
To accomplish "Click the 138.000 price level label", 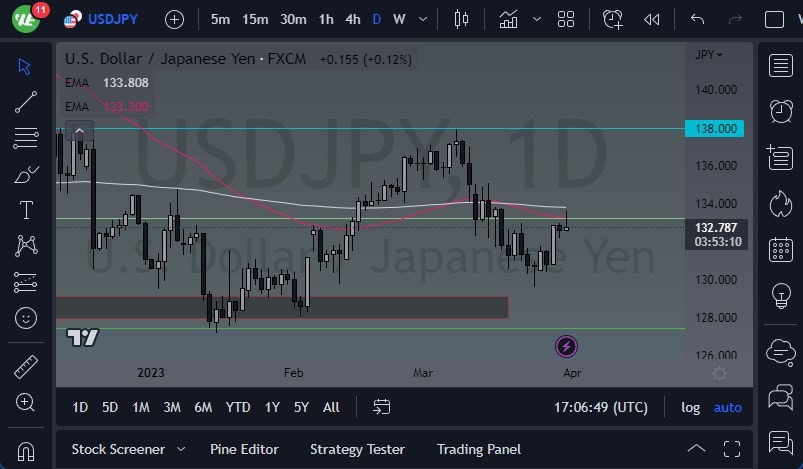I will point(714,129).
